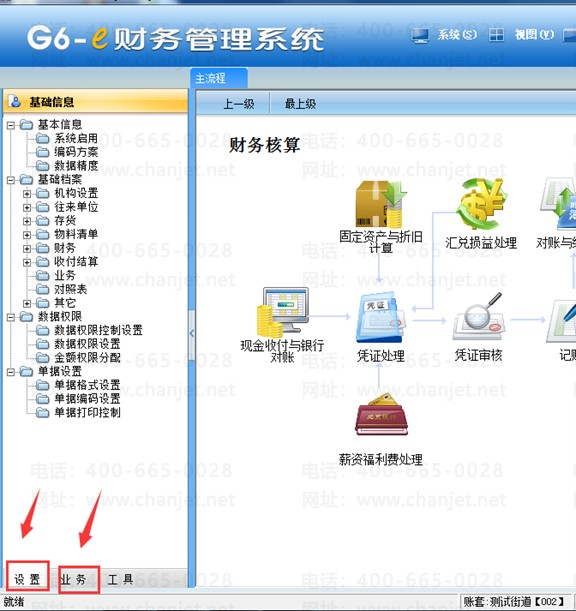Collapse the 数据权限 tree node

pos(11,317)
